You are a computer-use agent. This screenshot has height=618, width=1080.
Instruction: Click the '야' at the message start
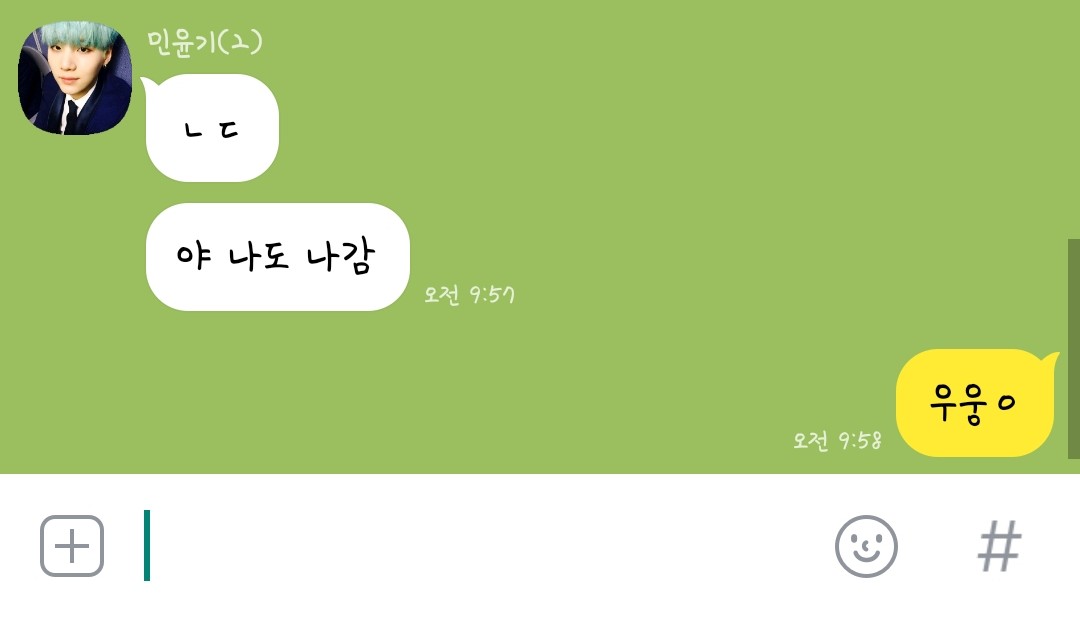point(194,256)
